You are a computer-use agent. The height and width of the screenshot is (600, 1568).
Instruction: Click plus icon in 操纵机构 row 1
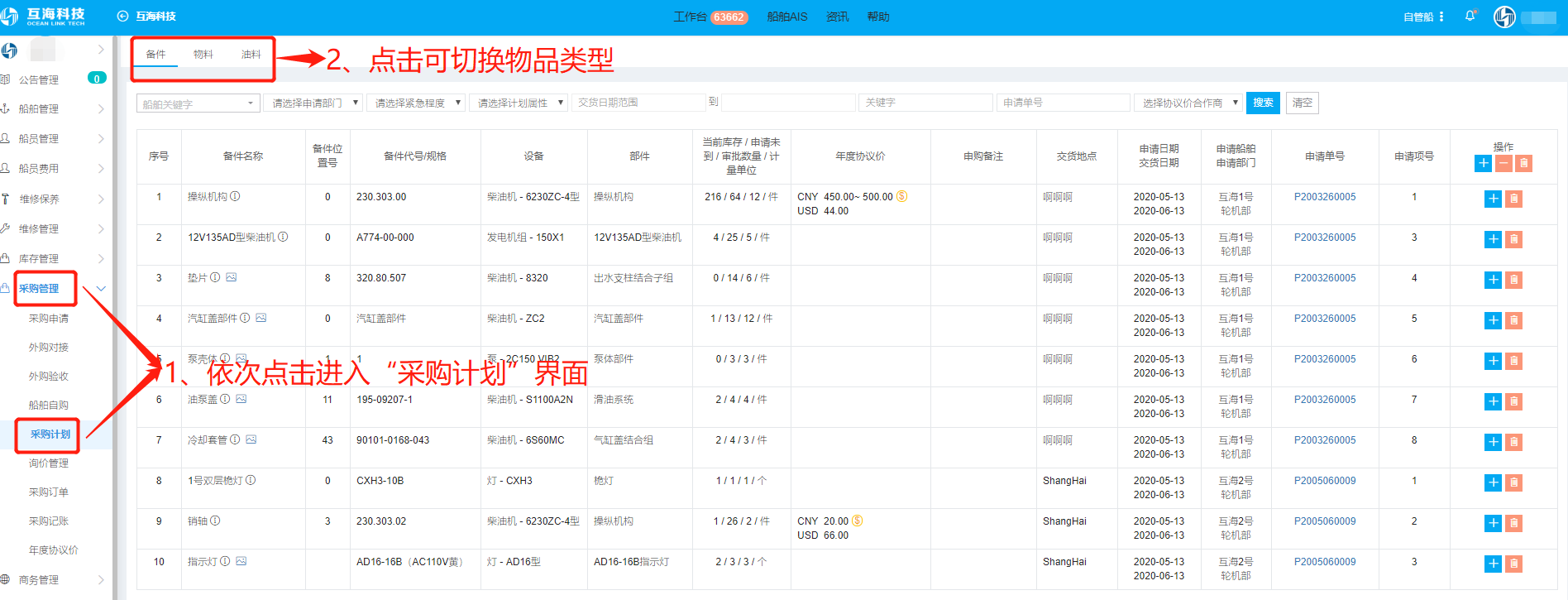coord(1493,199)
